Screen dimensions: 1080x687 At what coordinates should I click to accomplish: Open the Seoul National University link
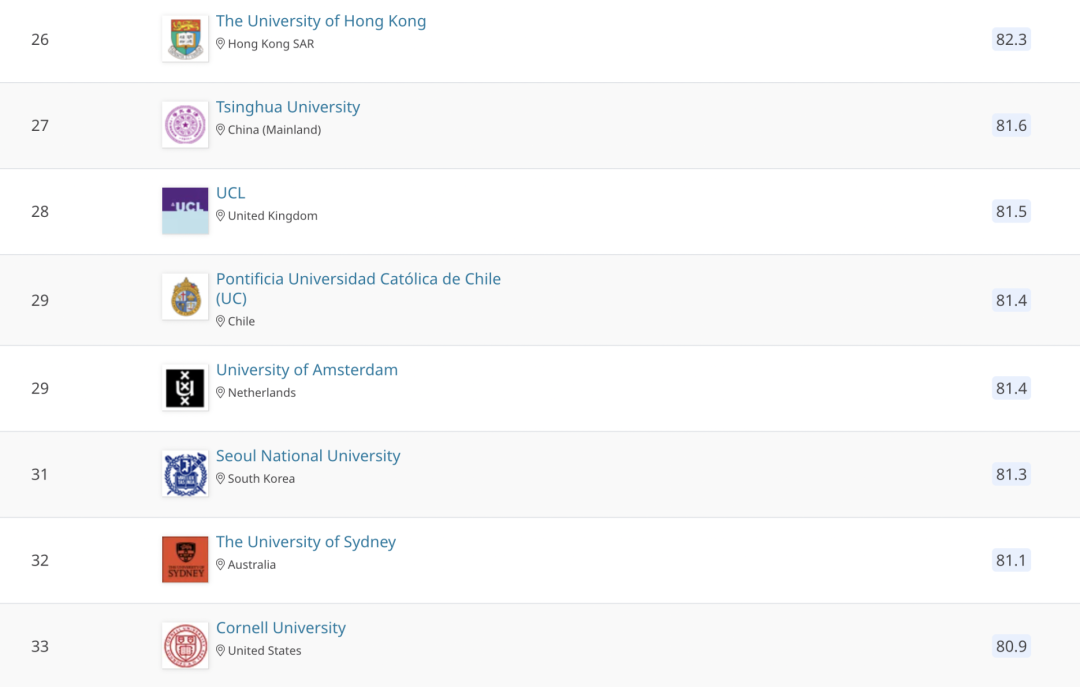308,456
